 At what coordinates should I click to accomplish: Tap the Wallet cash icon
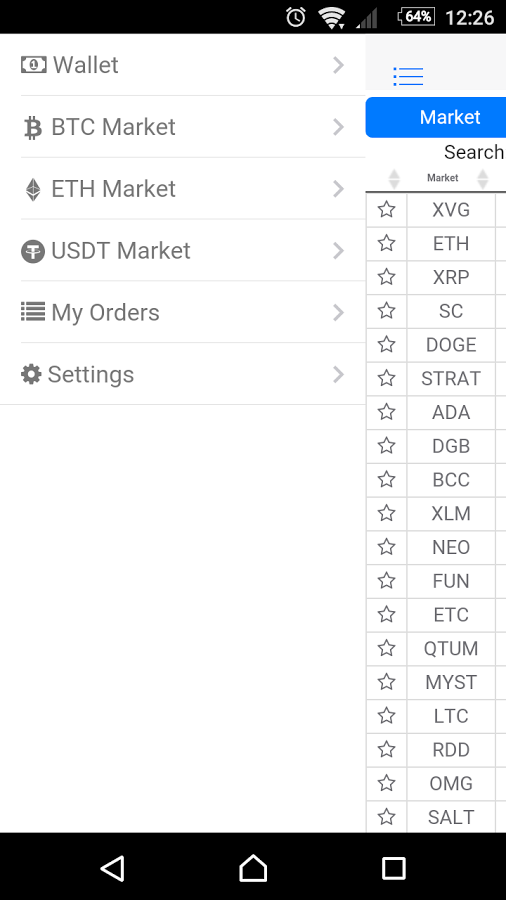(34, 64)
